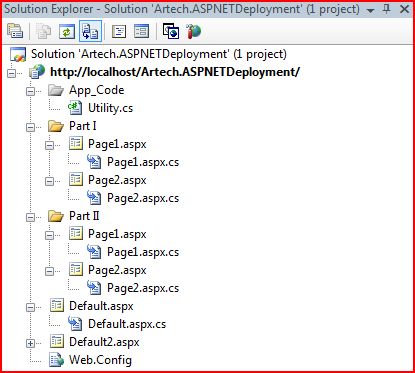Click the View Designer toolbar icon
The height and width of the screenshot is (373, 415).
pos(141,32)
